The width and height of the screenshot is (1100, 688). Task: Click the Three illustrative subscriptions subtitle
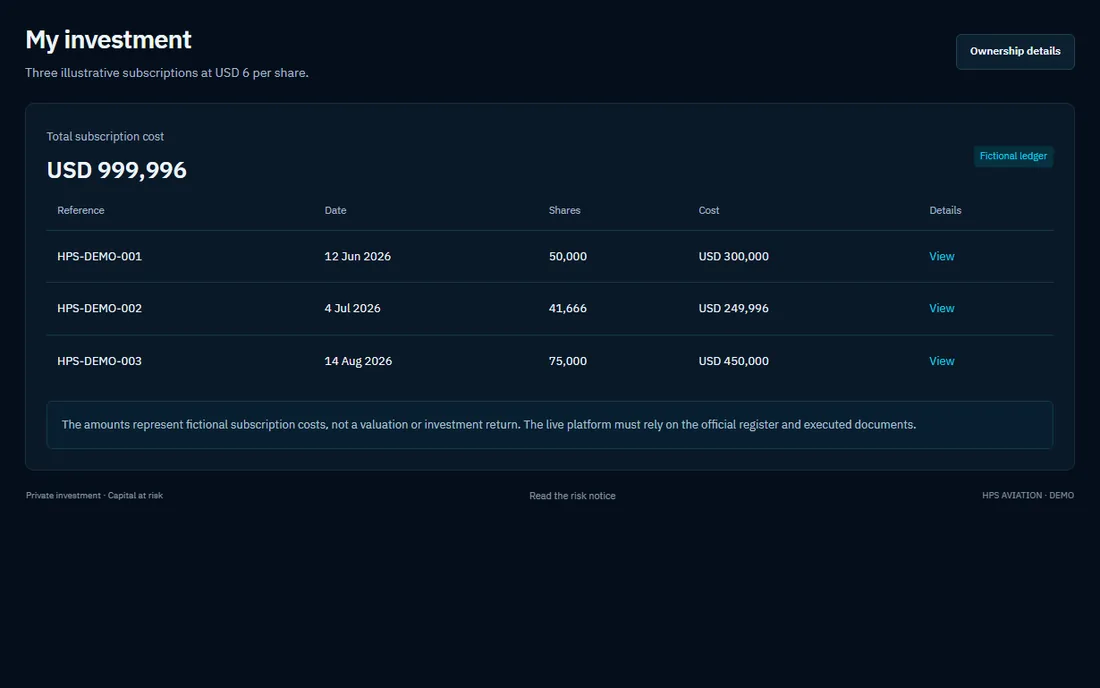pos(167,73)
